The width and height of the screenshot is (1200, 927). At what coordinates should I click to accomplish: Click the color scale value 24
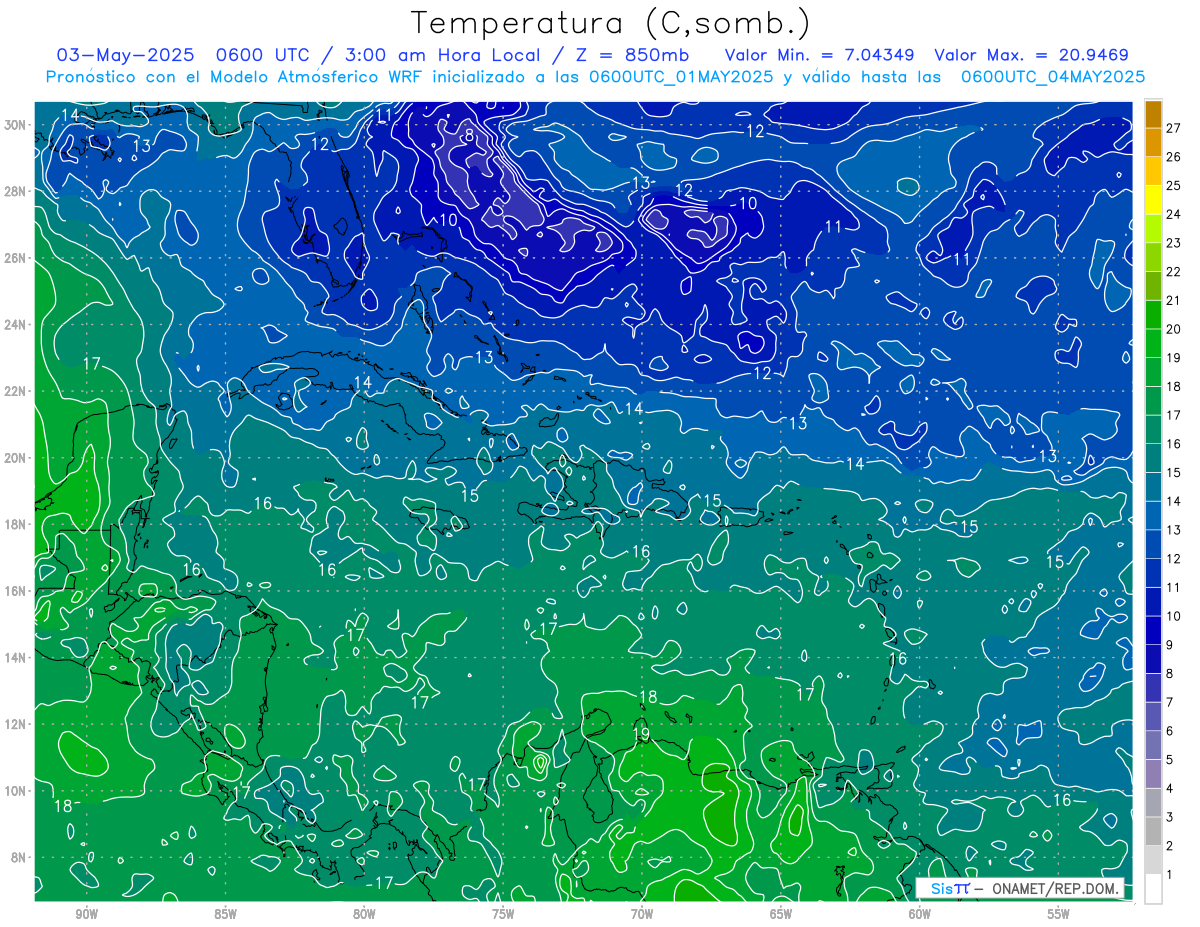[1174, 214]
